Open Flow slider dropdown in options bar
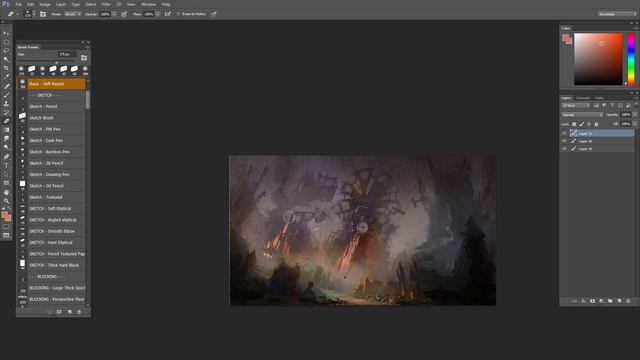Viewport: 640px width, 360px height. (158, 14)
